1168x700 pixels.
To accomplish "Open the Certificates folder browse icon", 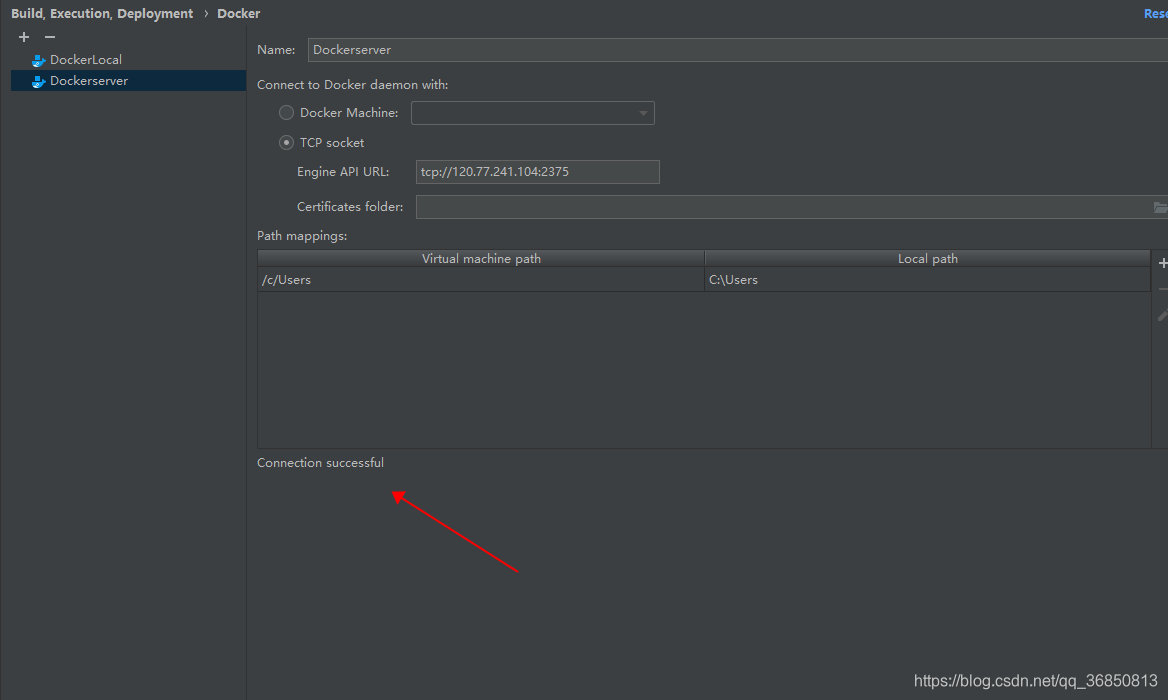I will [x=1159, y=207].
